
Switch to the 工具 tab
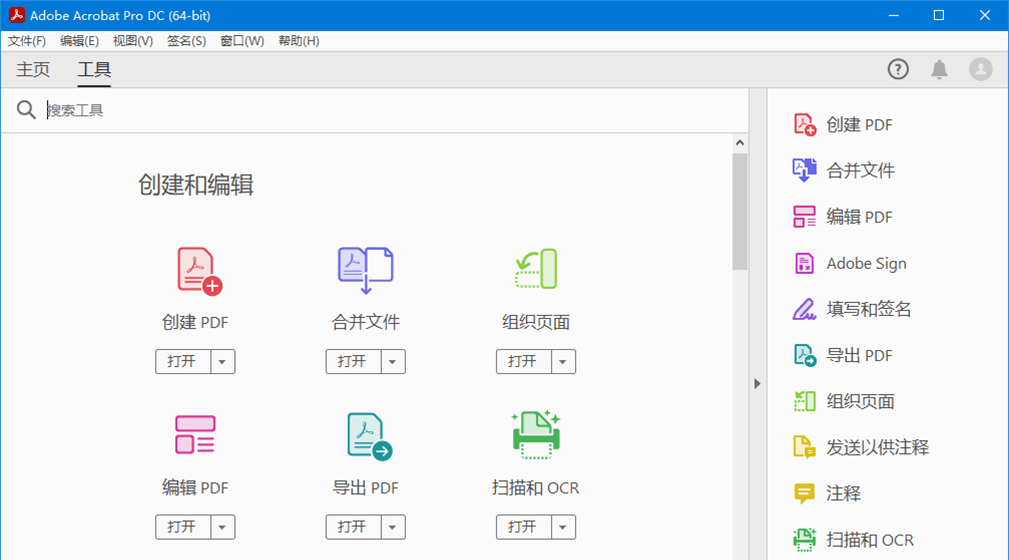click(x=94, y=70)
